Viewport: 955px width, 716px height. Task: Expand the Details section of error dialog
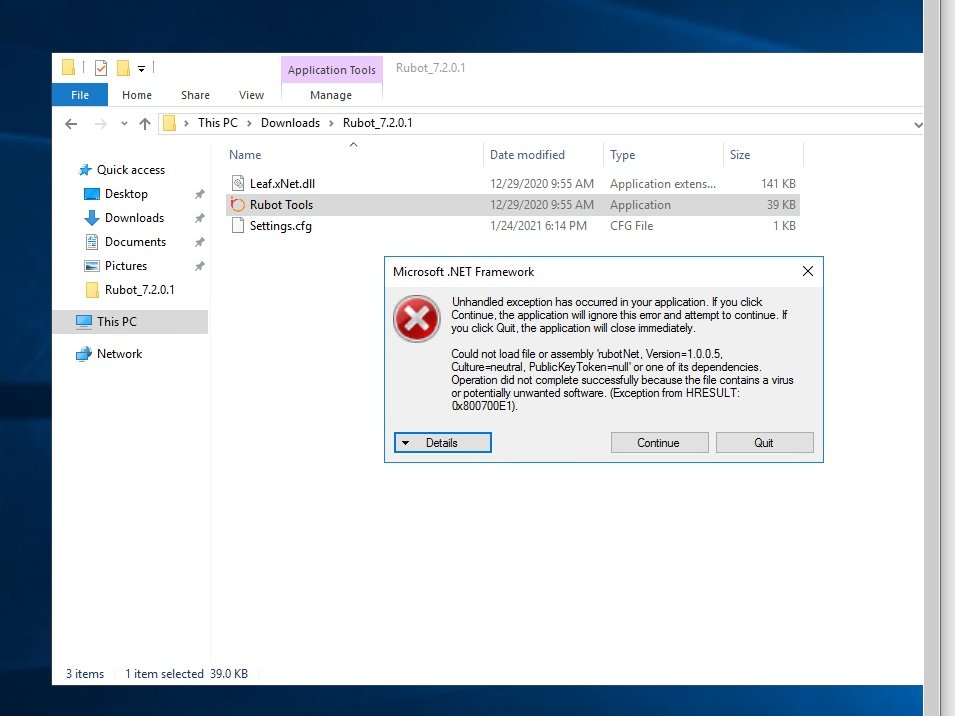point(442,443)
